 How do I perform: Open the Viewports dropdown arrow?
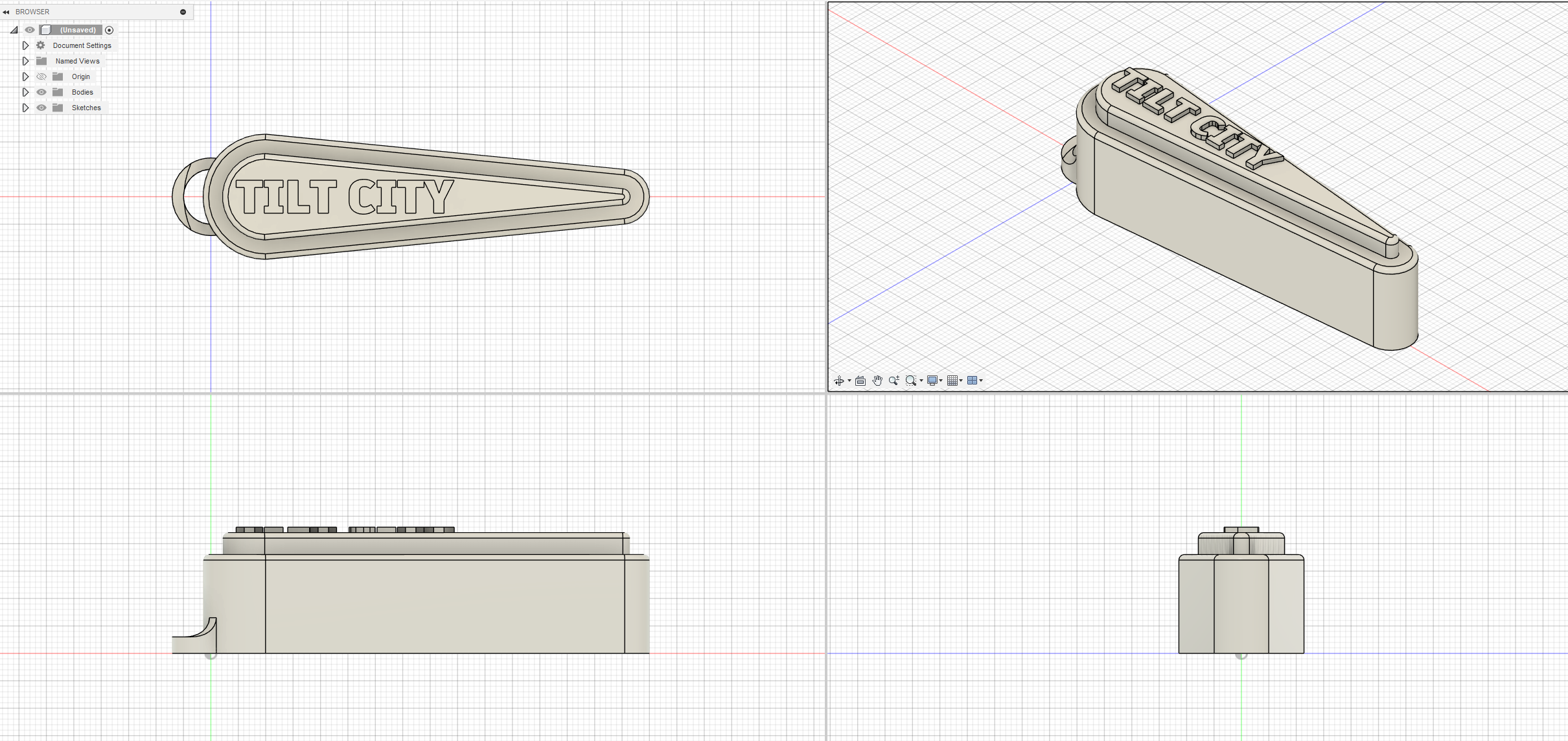(x=981, y=381)
